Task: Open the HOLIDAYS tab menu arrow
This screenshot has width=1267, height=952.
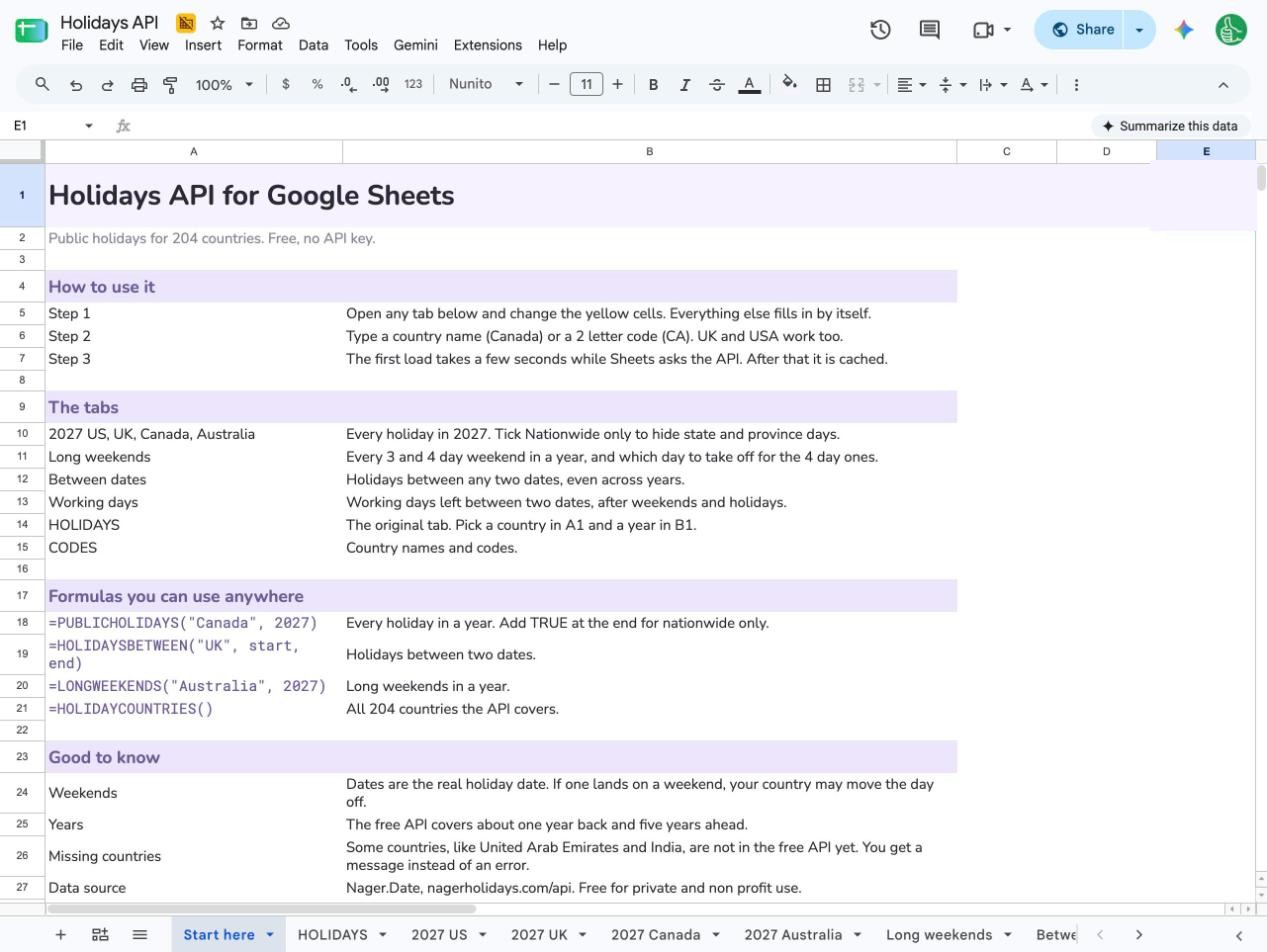Action: pos(382,934)
